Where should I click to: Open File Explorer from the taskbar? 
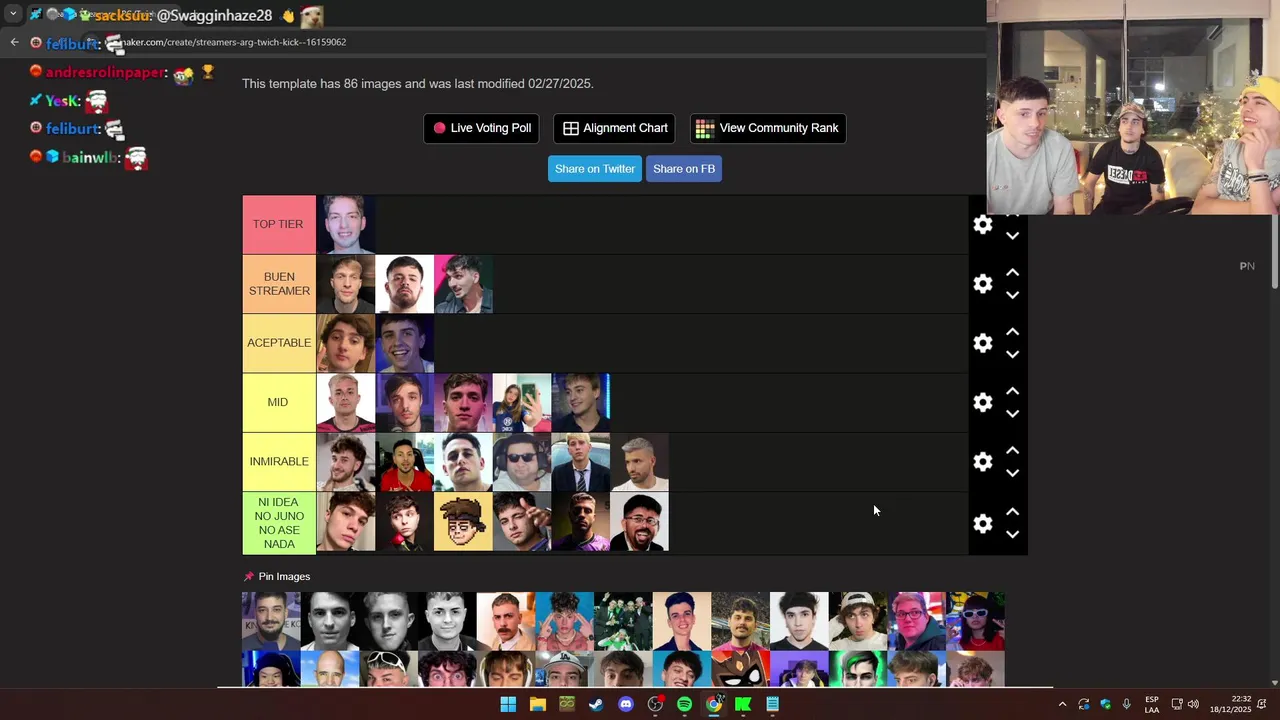(x=537, y=704)
